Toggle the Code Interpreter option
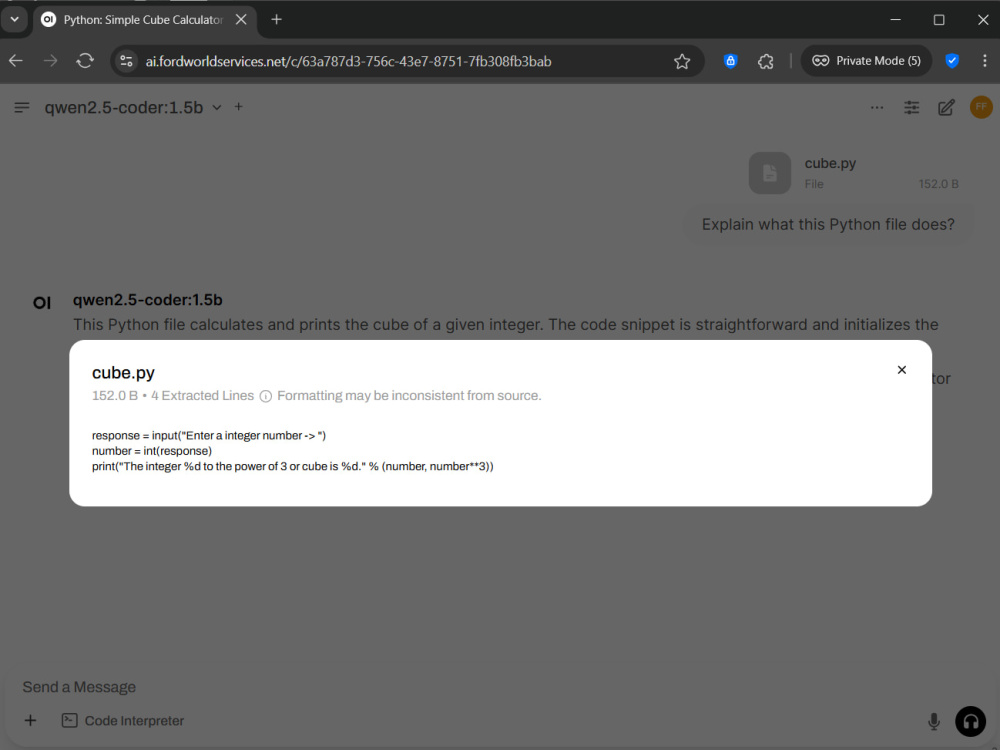Viewport: 1000px width, 750px height. pos(123,721)
